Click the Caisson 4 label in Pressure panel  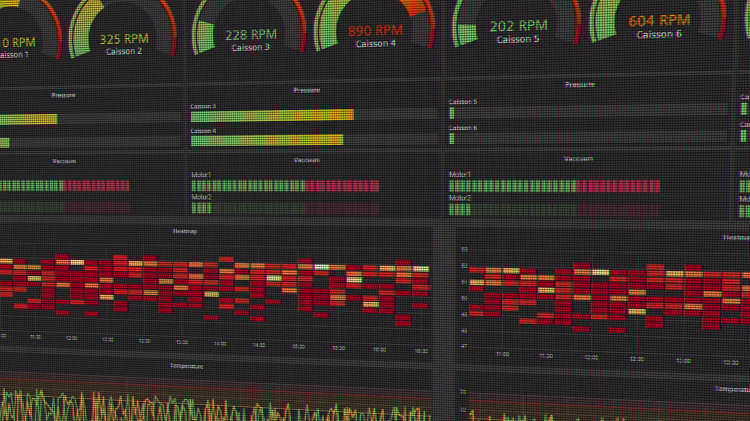tap(203, 131)
